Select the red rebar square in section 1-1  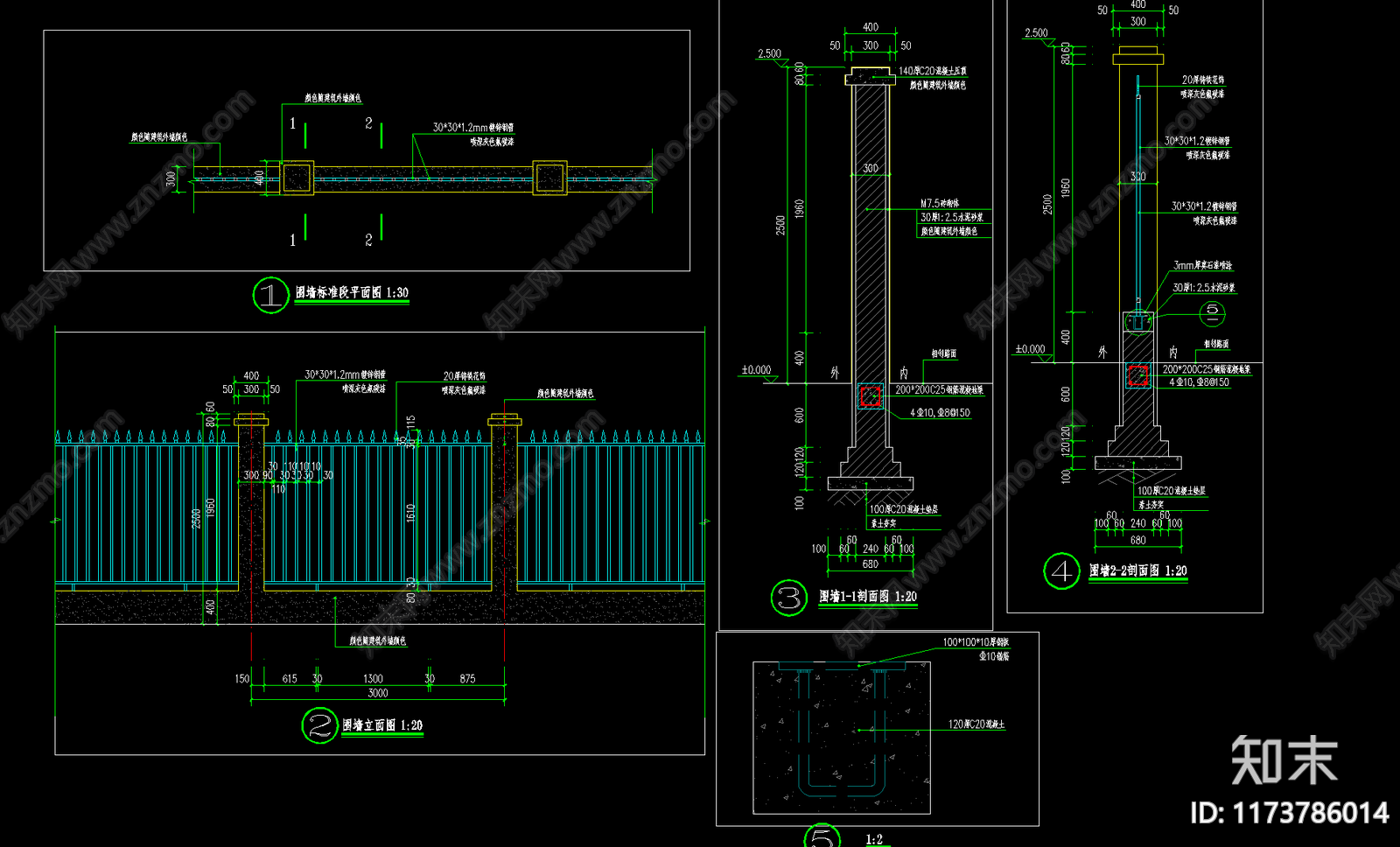(870, 396)
